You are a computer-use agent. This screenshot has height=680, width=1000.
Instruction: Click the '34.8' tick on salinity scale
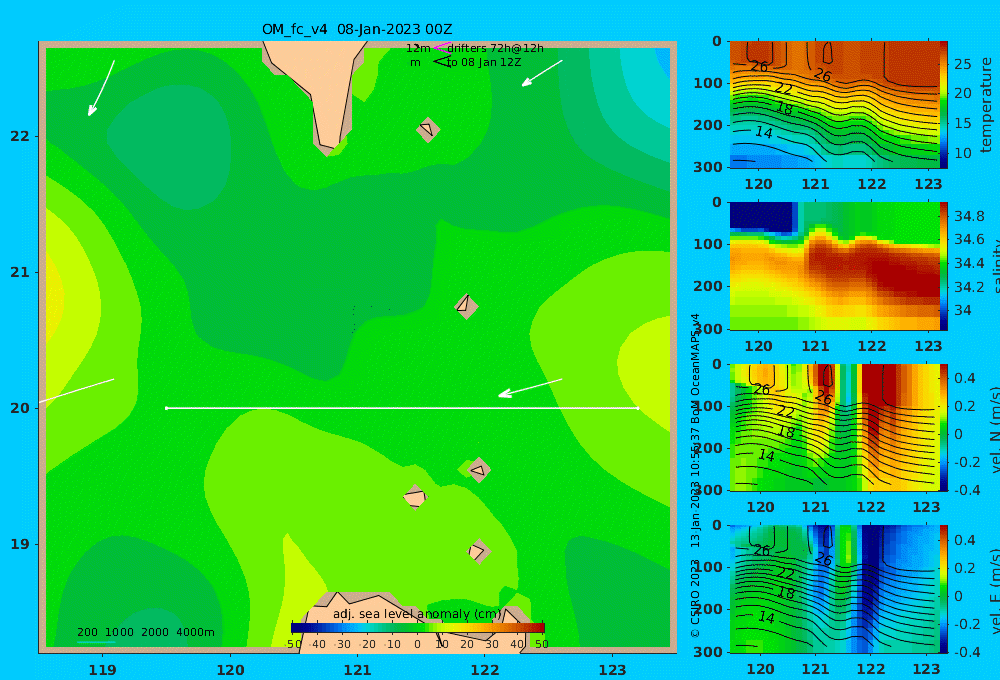click(x=969, y=216)
